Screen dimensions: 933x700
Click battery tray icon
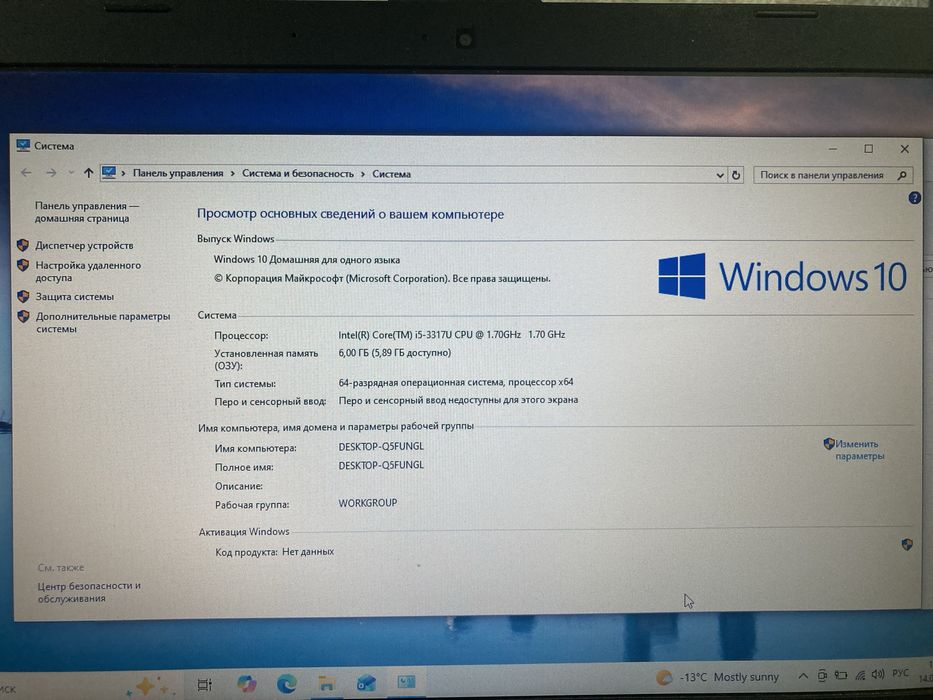(x=840, y=675)
